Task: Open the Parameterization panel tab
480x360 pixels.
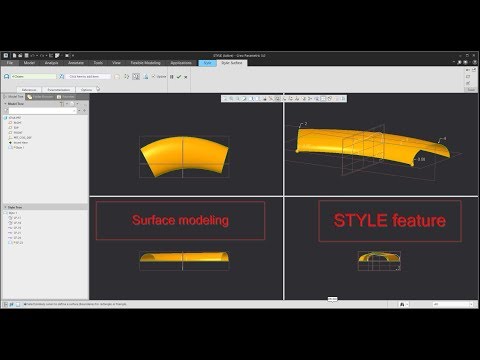Action: tap(59, 90)
